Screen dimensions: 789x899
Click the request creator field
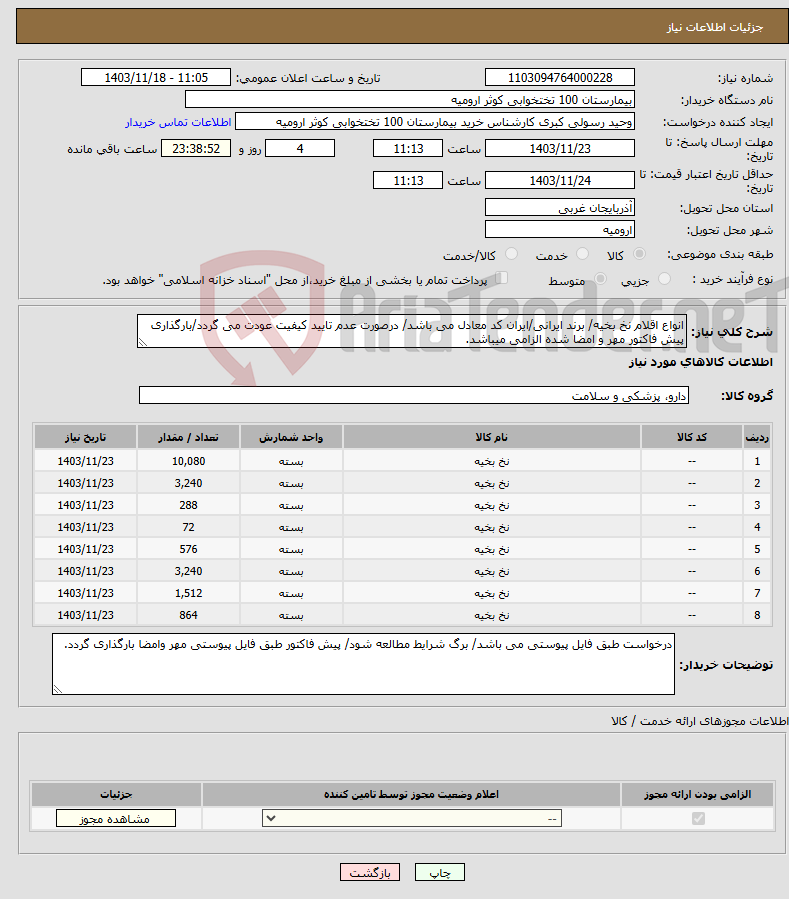(x=435, y=122)
